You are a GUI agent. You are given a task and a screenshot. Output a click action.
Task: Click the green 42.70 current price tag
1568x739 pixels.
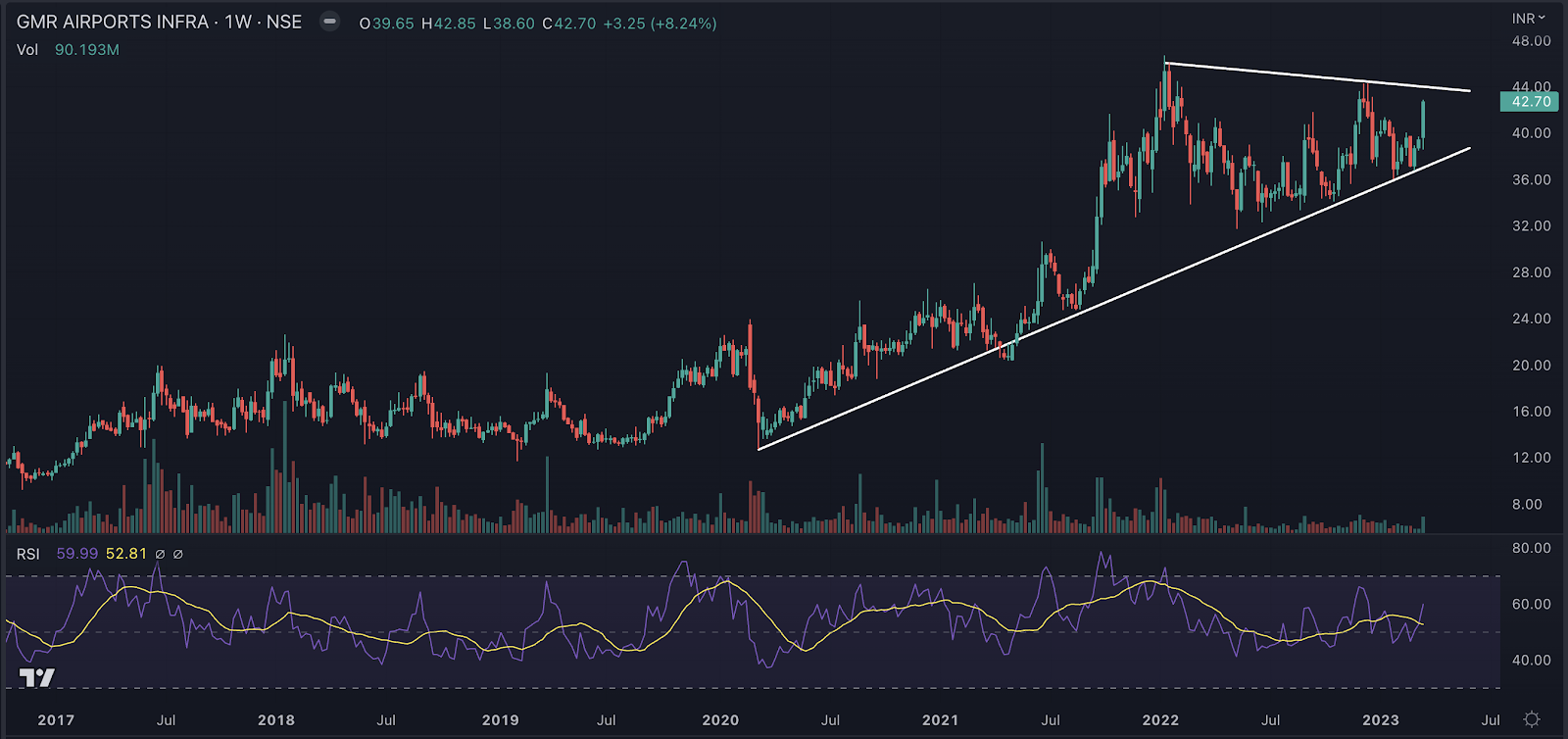(1530, 102)
